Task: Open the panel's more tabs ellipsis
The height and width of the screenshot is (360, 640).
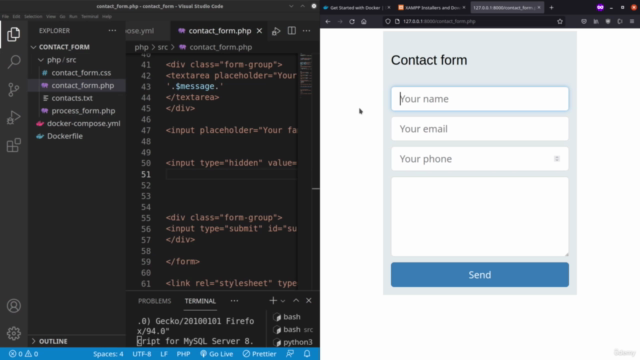Action: point(234,301)
